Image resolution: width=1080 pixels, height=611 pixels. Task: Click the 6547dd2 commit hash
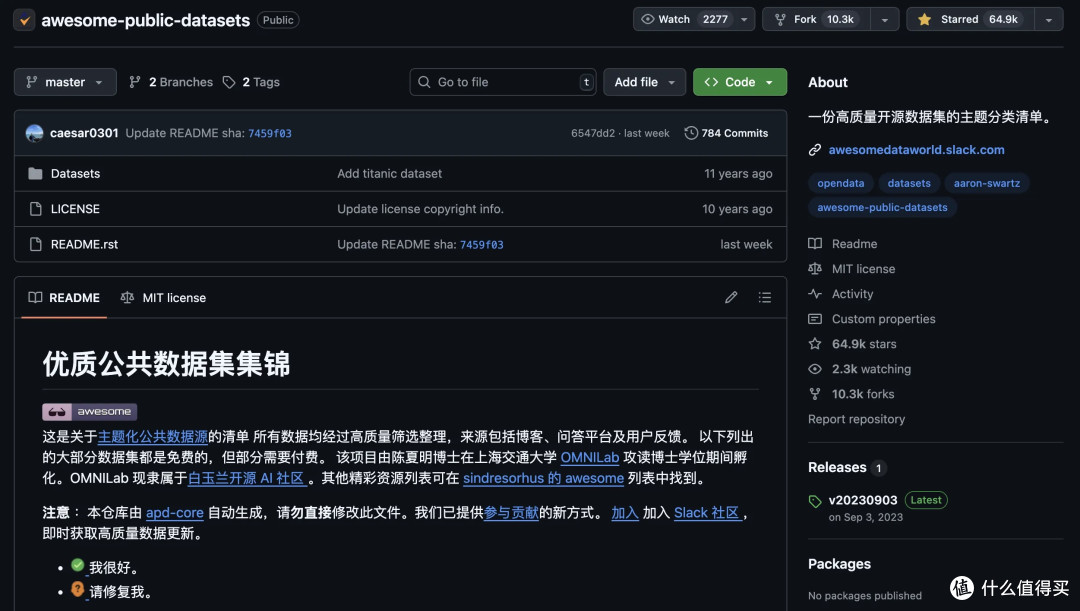(x=592, y=133)
